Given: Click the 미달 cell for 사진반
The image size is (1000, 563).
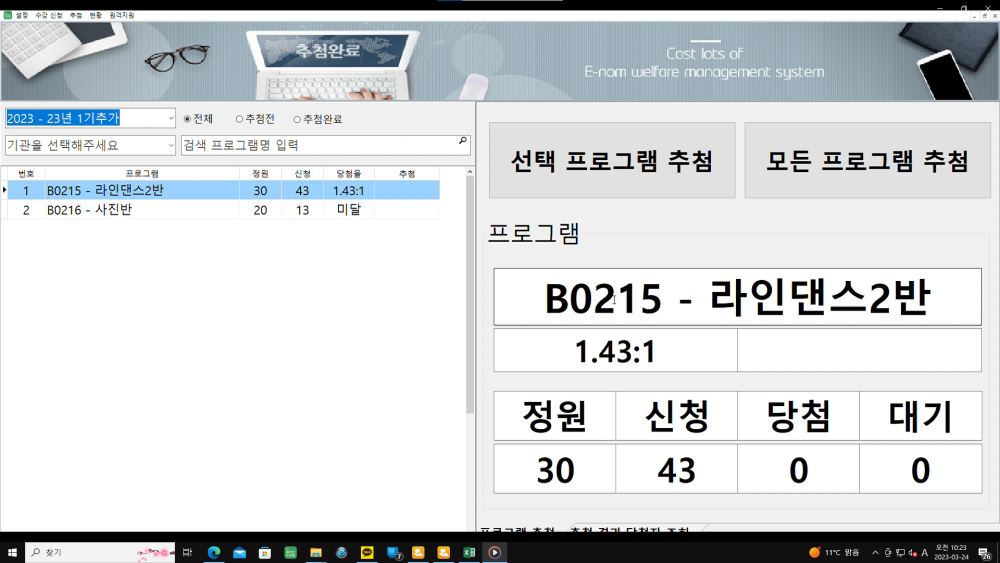Looking at the screenshot, I should click(x=349, y=210).
